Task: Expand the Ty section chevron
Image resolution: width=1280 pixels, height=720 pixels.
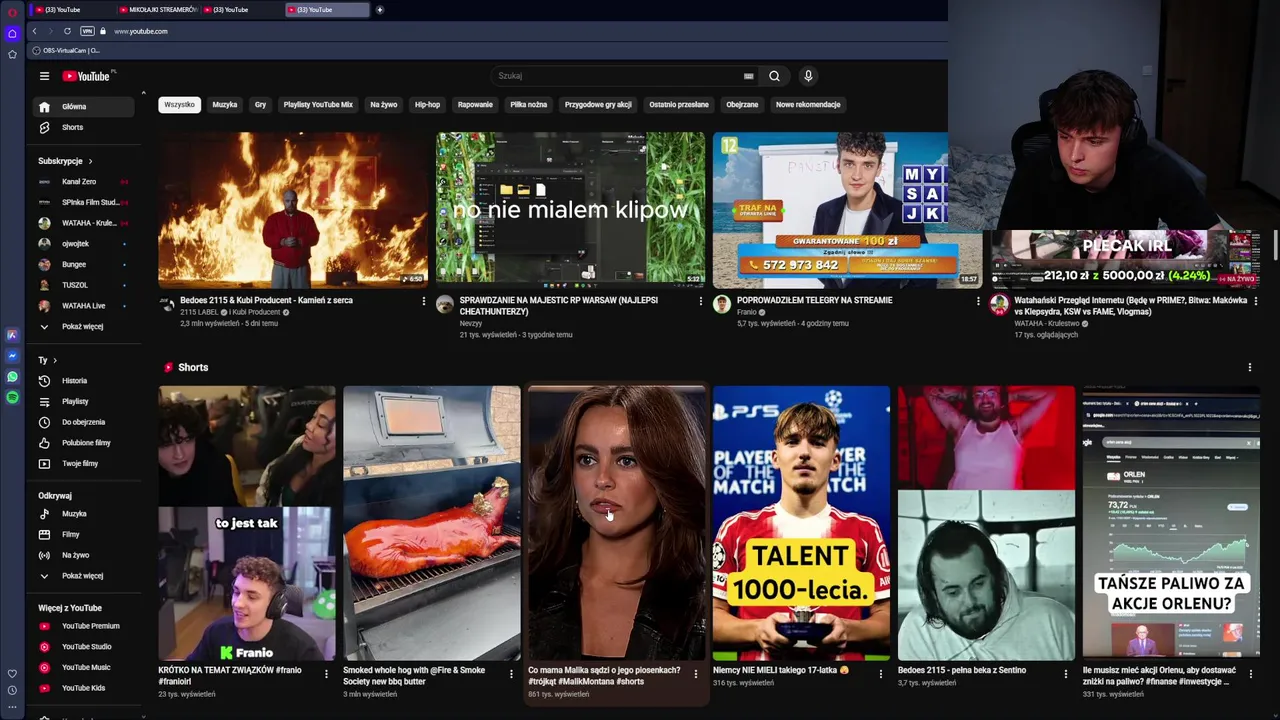Action: [55, 360]
